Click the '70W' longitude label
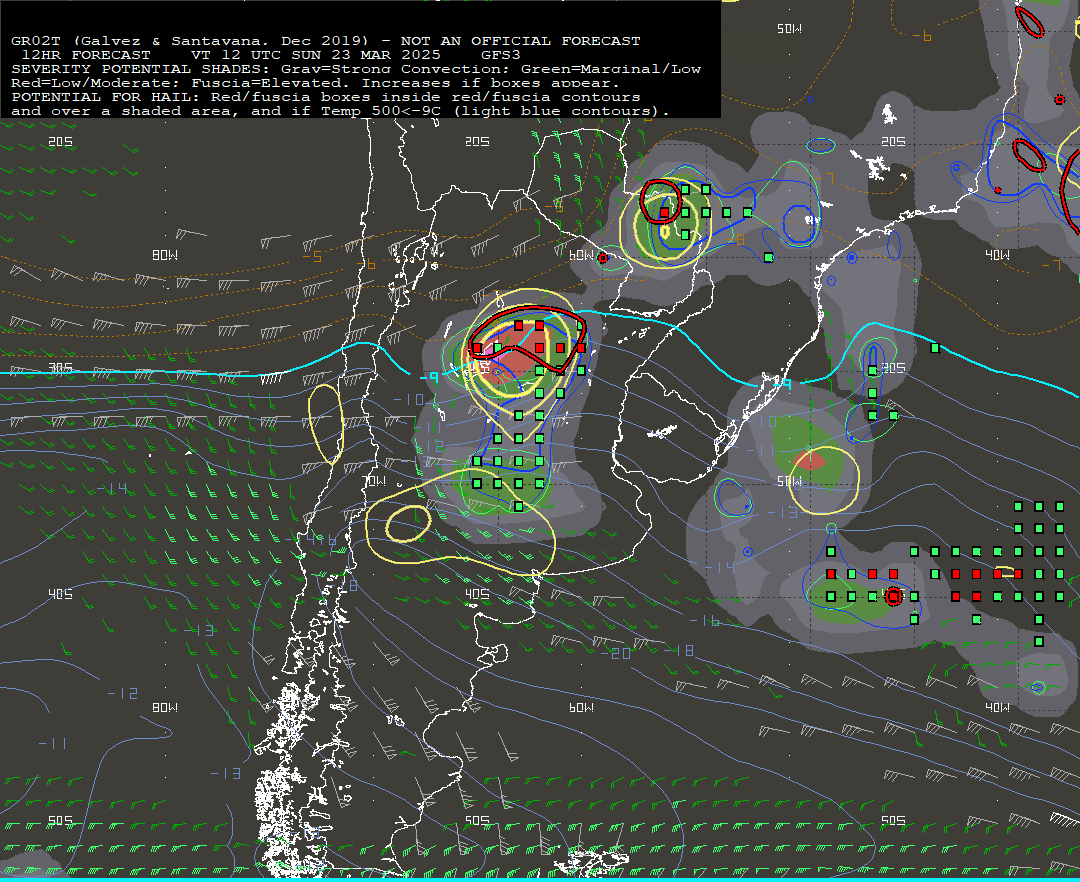The height and width of the screenshot is (882, 1080). (x=375, y=481)
